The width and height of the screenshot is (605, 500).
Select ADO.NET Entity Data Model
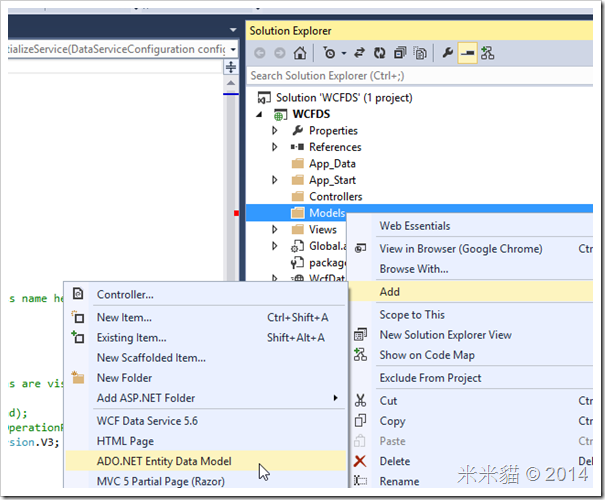(x=206, y=461)
